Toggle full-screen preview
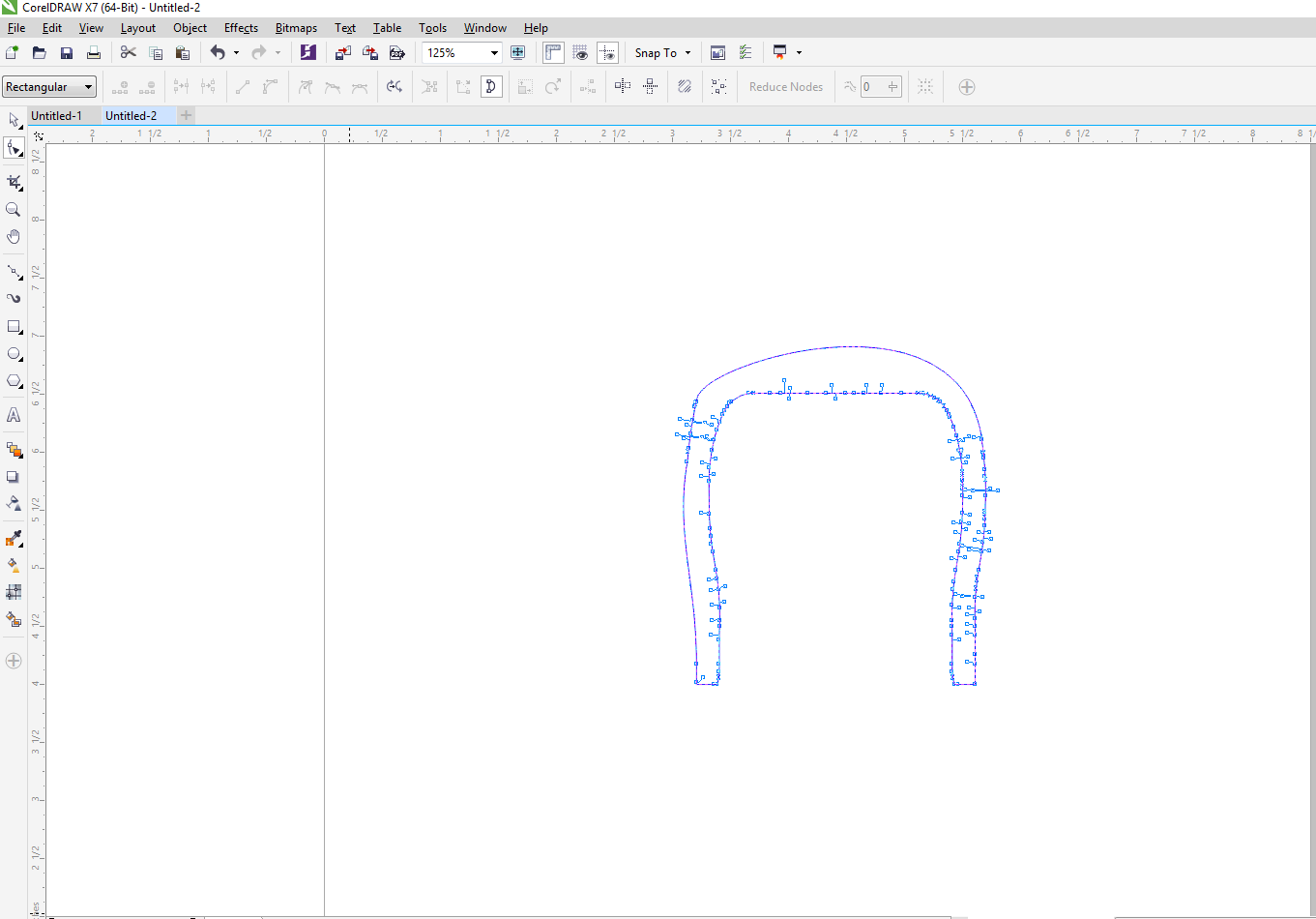Viewport: 1316px width, 919px height. [518, 53]
